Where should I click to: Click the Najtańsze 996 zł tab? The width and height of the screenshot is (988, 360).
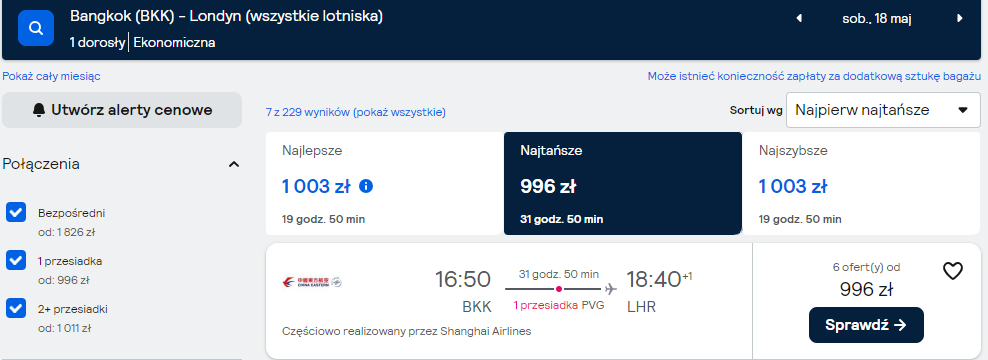pos(623,183)
